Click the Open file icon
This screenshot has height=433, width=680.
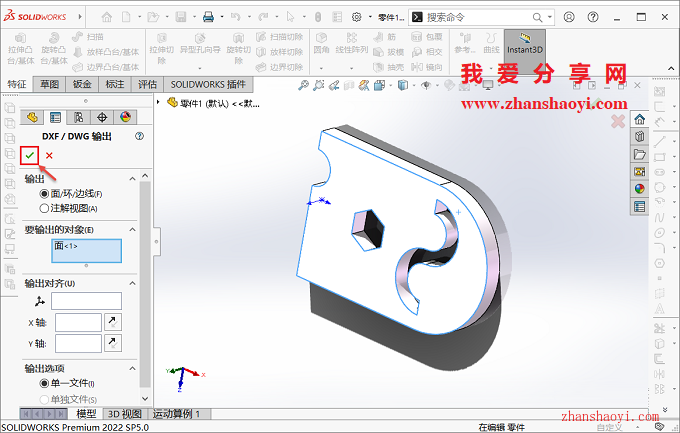point(153,17)
